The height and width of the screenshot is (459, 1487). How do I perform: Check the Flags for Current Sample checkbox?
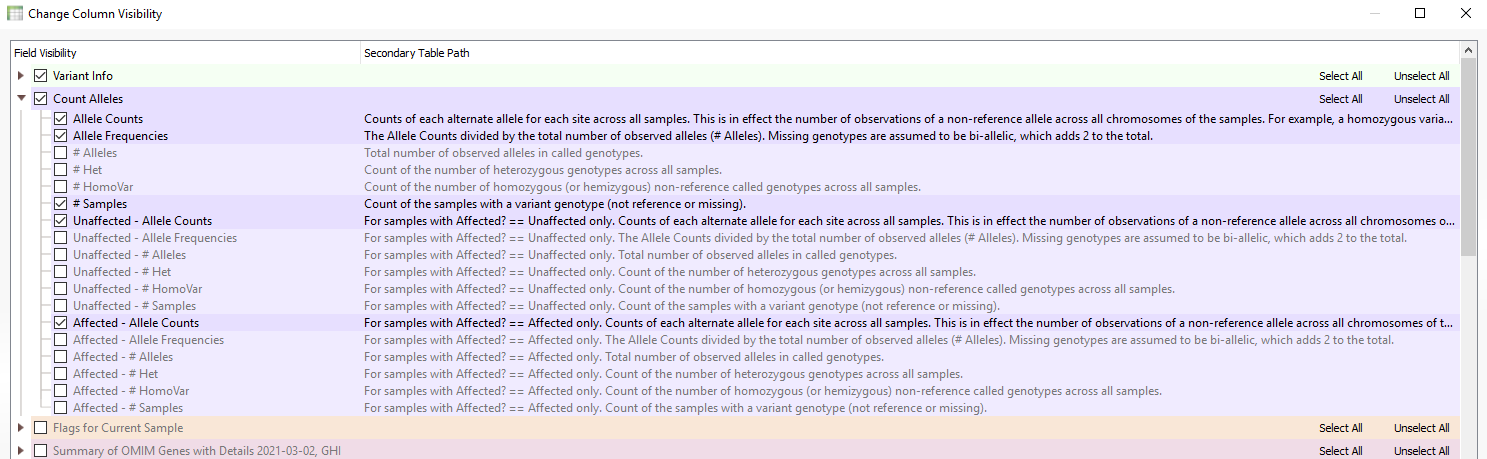[41, 428]
